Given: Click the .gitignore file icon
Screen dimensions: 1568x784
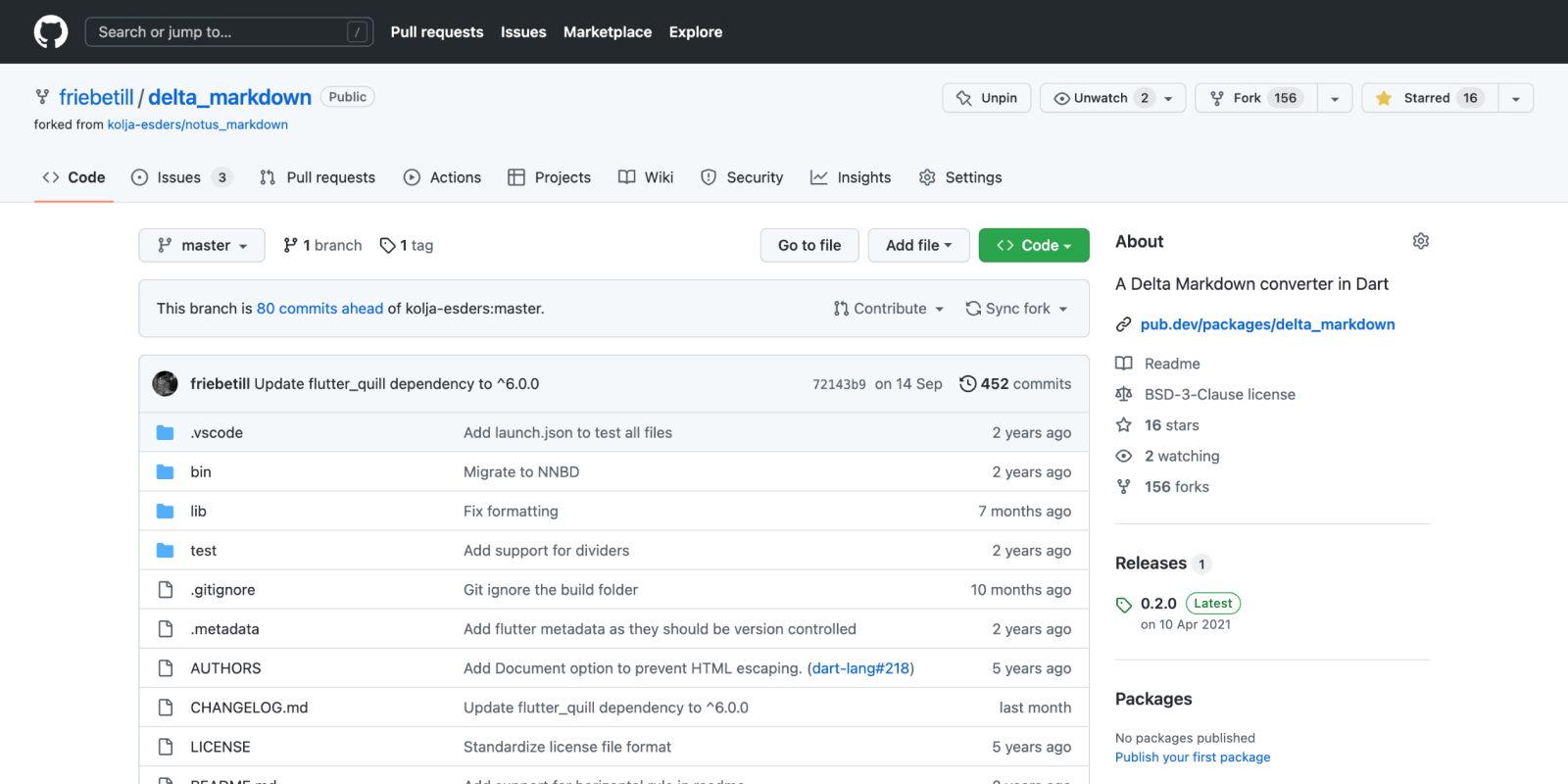Looking at the screenshot, I should (x=166, y=589).
